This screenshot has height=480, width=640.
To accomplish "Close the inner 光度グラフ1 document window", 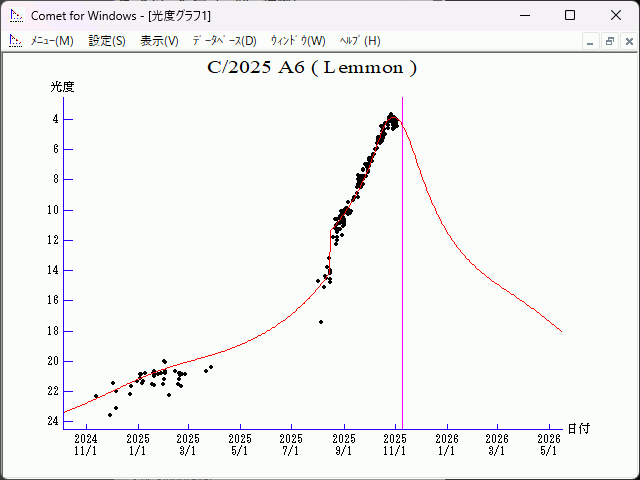I will tap(626, 41).
